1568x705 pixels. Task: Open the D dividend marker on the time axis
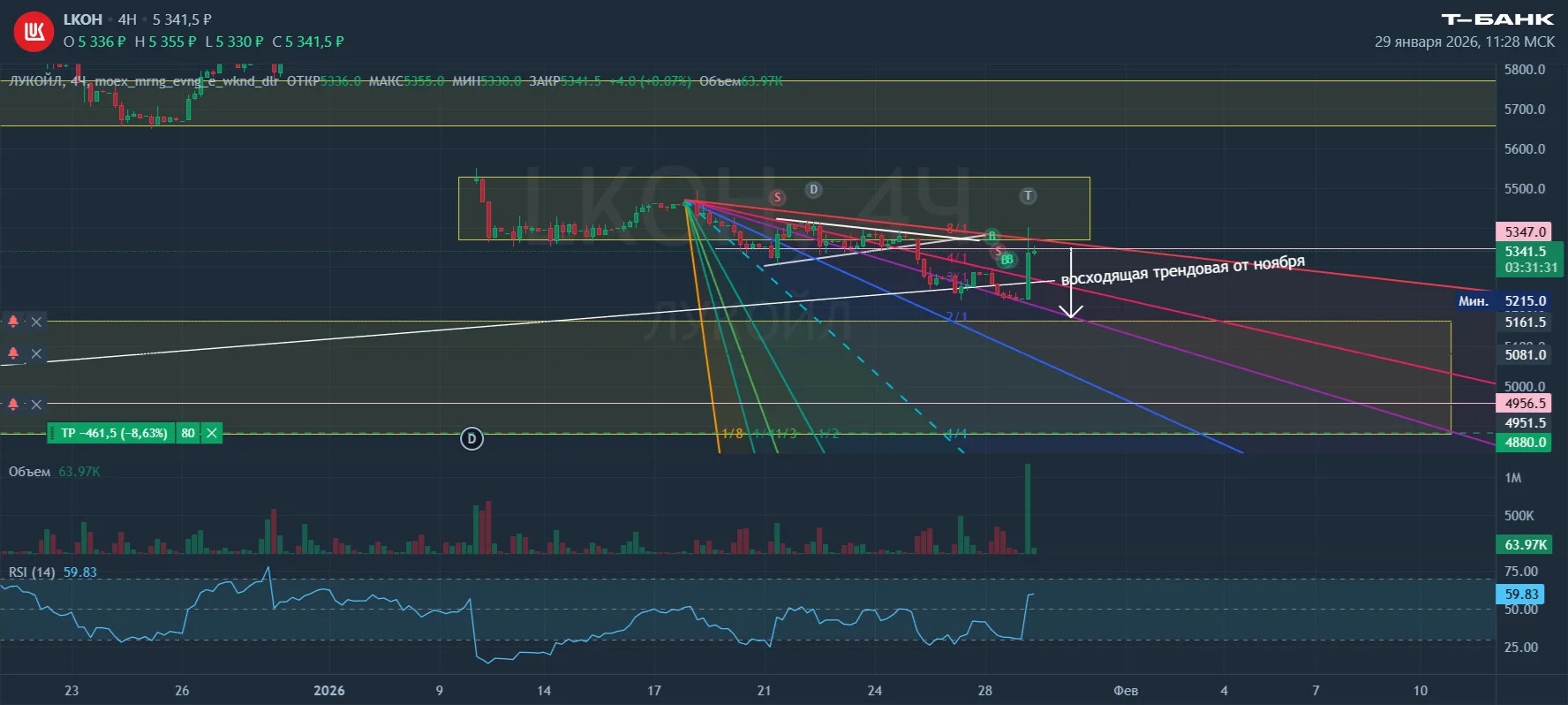click(471, 438)
